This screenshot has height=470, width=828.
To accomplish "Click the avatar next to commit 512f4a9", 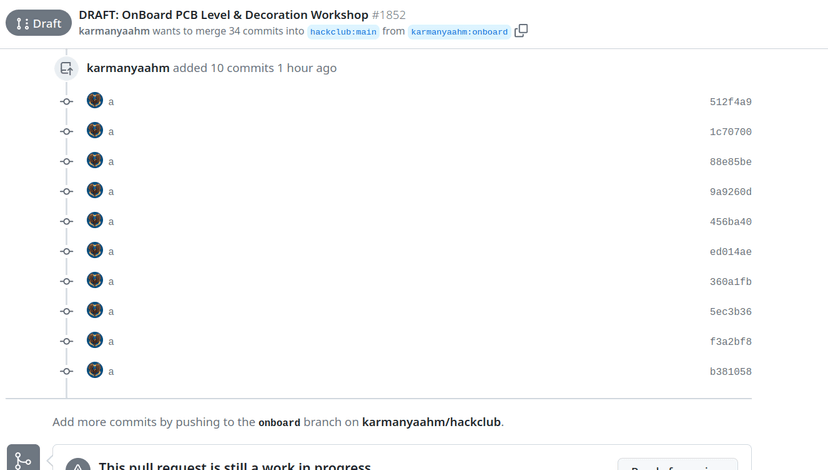I will [95, 100].
